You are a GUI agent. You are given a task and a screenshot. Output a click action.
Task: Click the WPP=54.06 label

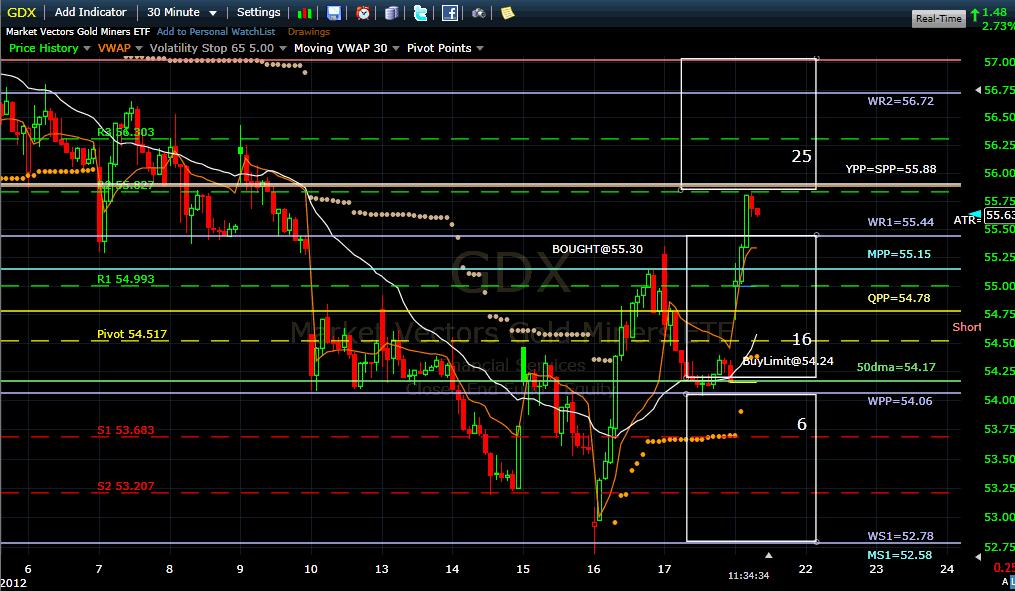click(x=900, y=401)
